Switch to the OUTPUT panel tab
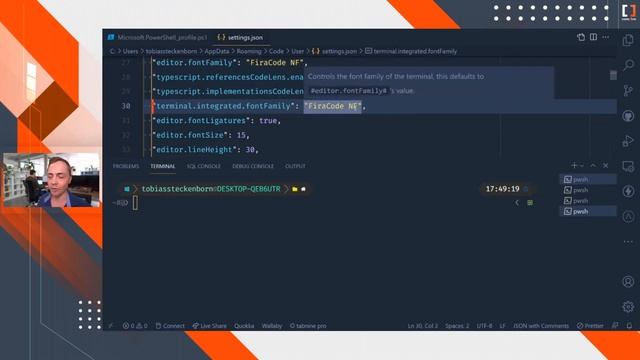Viewport: 640px width, 360px height. pos(295,166)
